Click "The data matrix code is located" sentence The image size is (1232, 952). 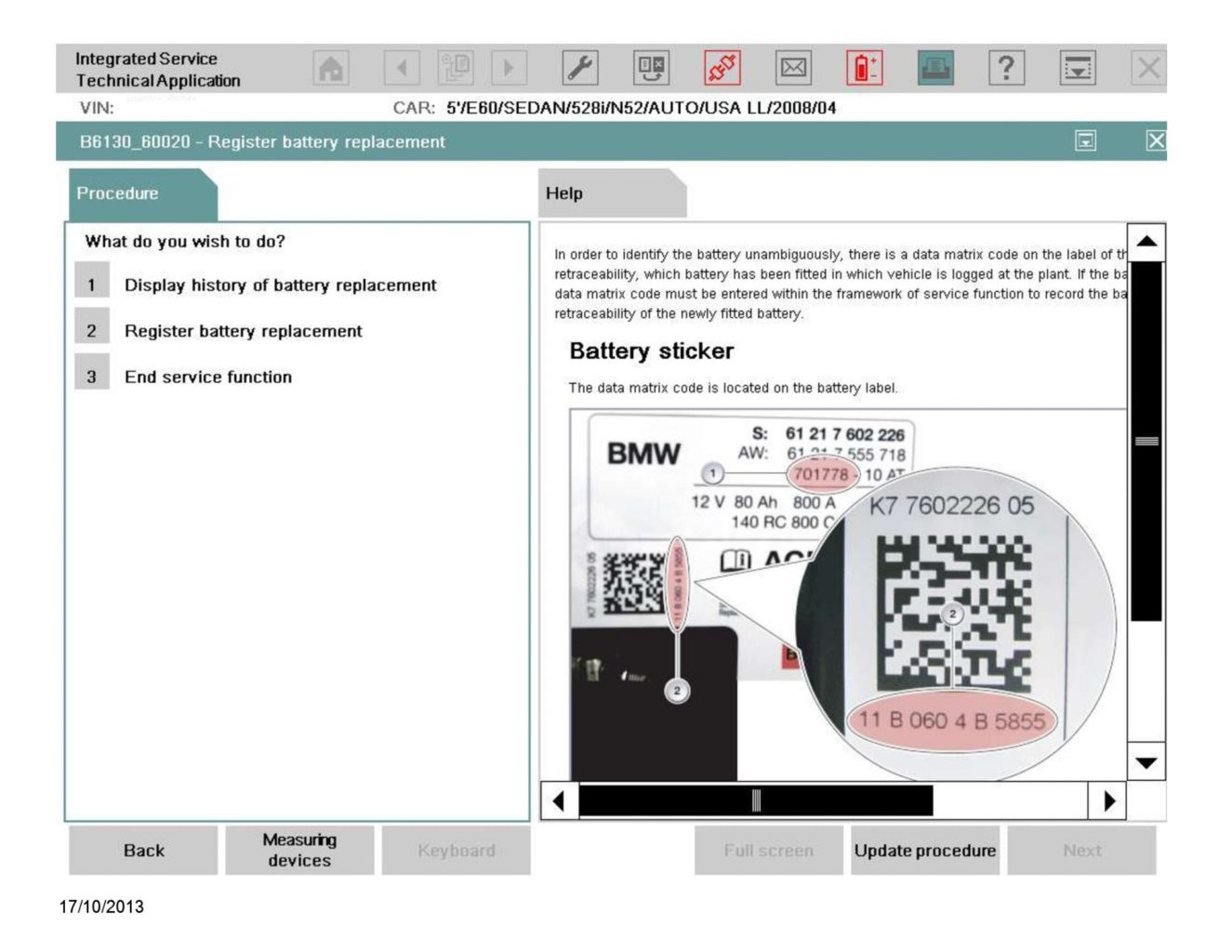[x=734, y=388]
